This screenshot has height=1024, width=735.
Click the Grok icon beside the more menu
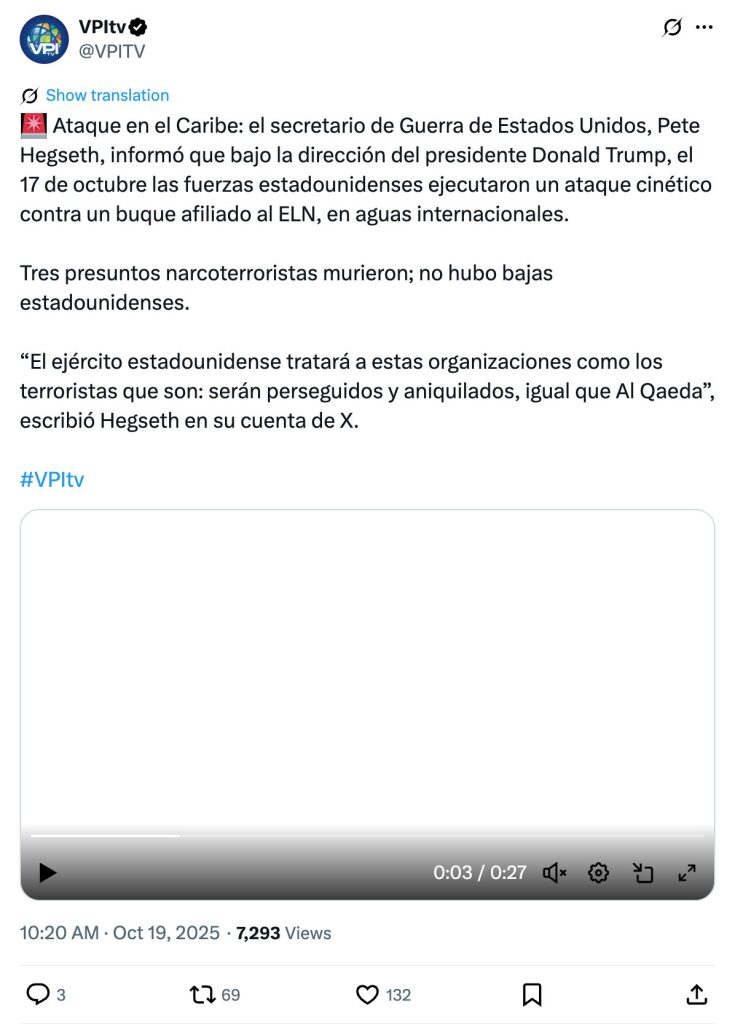coord(672,27)
